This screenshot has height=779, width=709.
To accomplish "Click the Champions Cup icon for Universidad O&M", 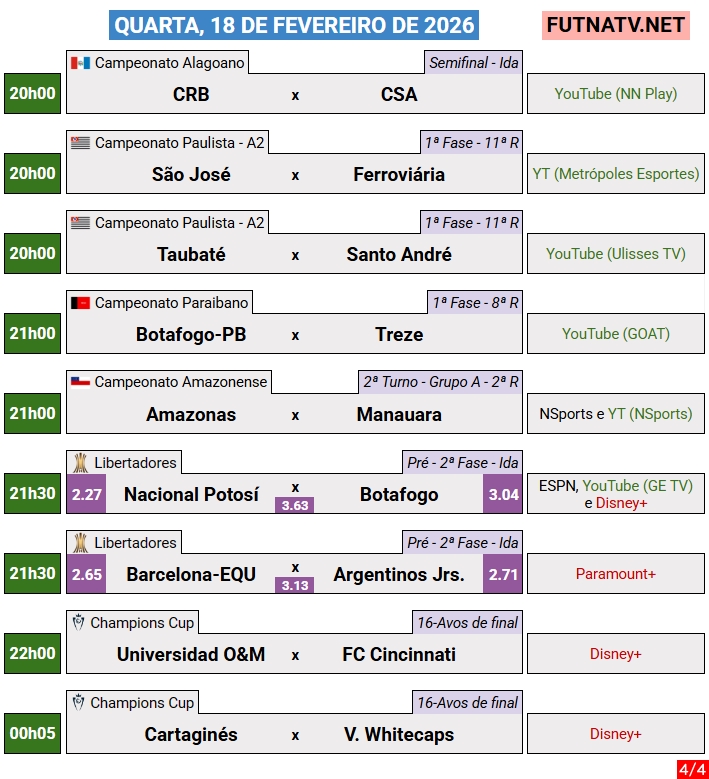I will [x=79, y=623].
